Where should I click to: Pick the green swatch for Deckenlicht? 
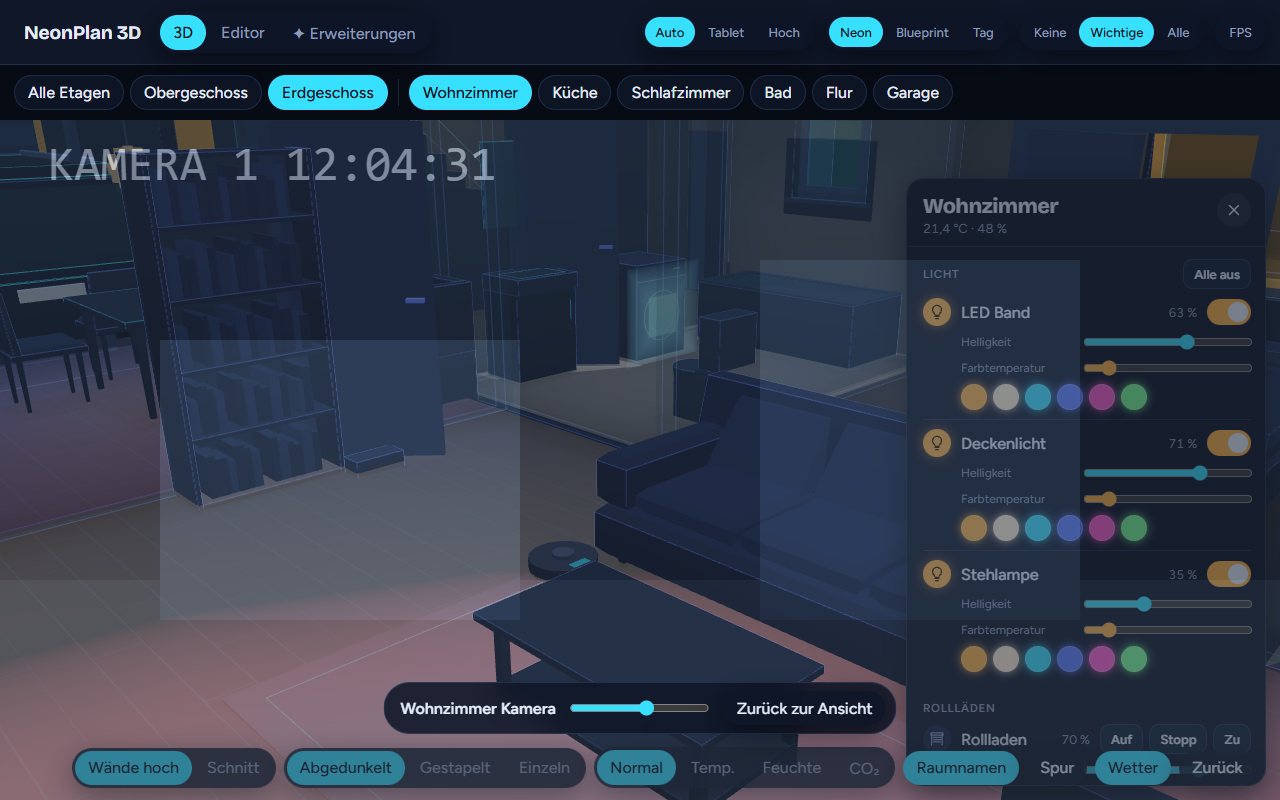[x=1134, y=528]
